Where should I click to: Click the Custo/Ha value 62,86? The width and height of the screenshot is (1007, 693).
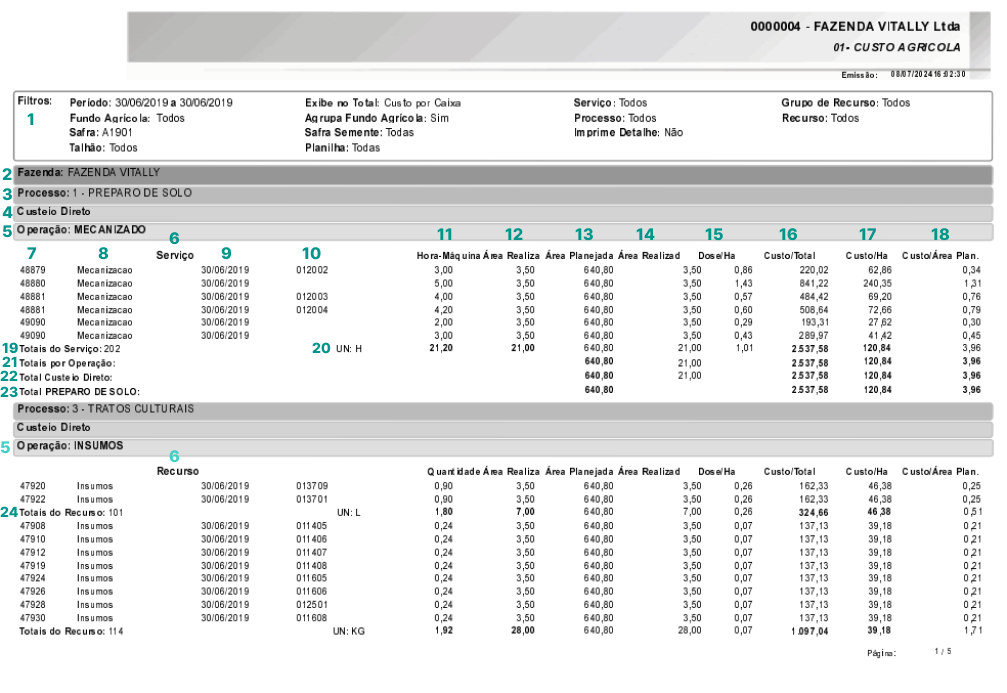click(x=880, y=270)
